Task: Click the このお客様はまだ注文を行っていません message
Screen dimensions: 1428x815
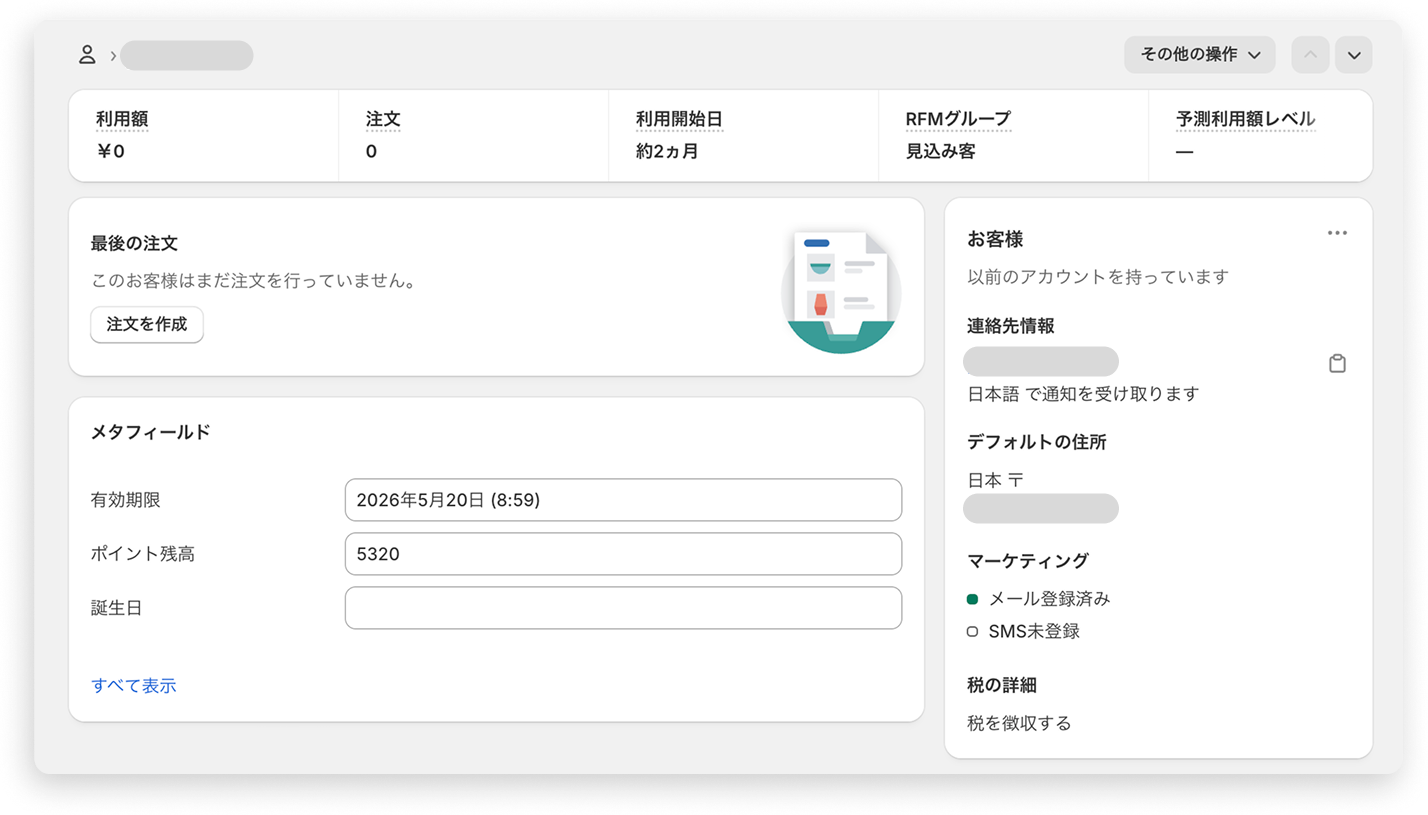Action: (253, 281)
